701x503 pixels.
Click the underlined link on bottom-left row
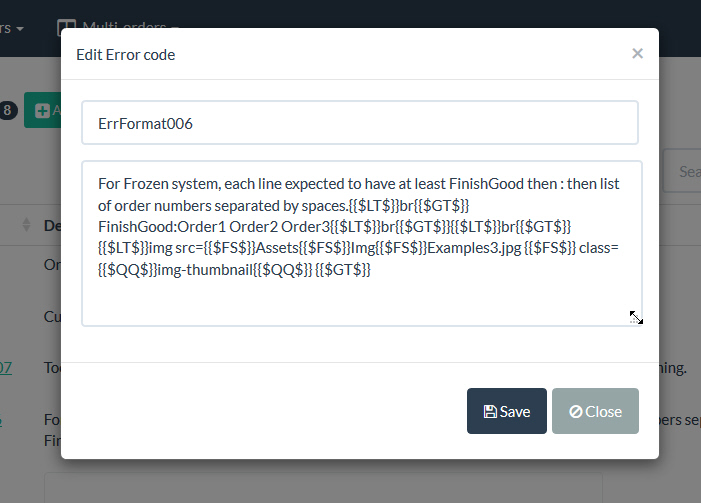3,420
